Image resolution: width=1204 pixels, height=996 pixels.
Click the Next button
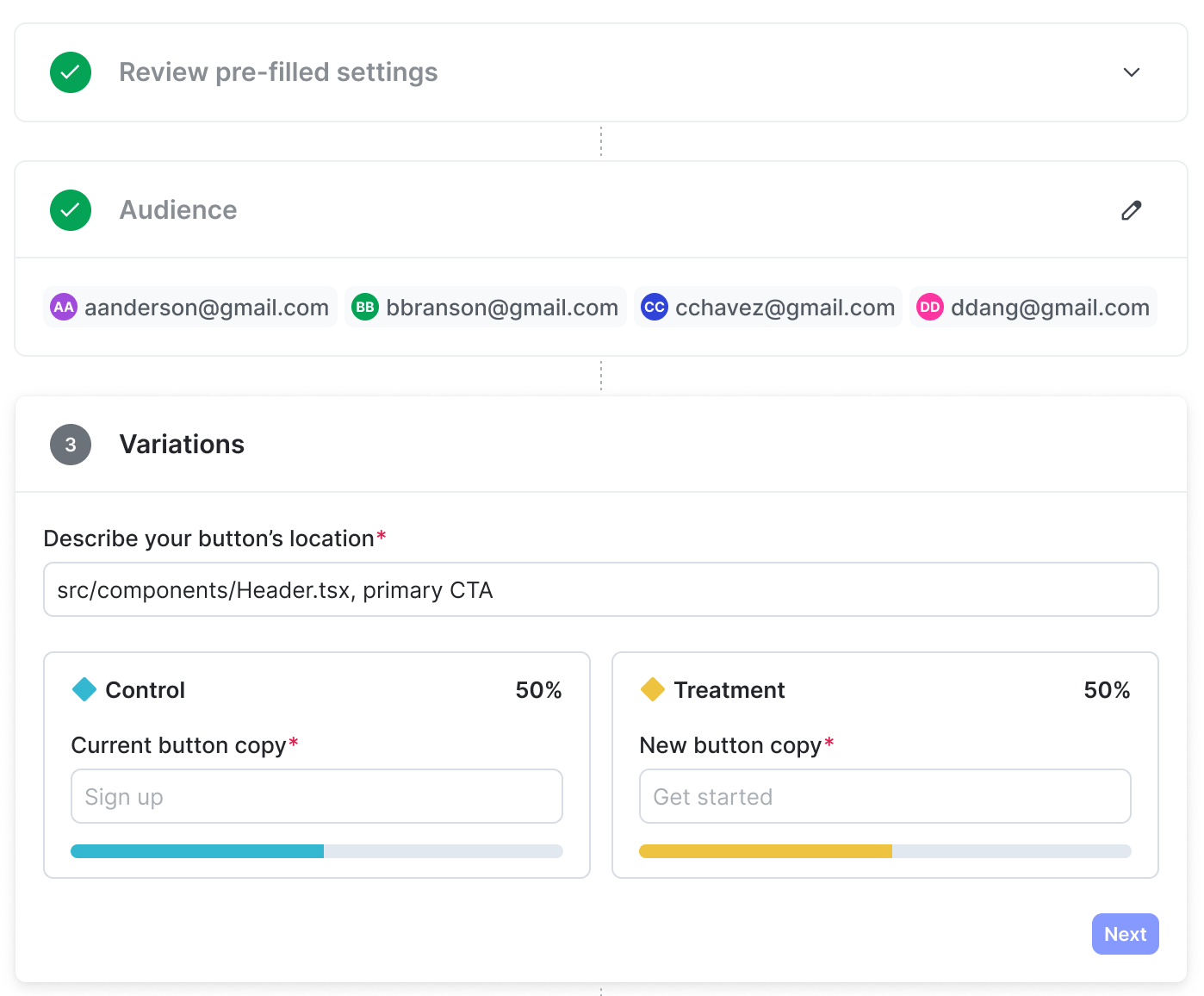coord(1126,934)
